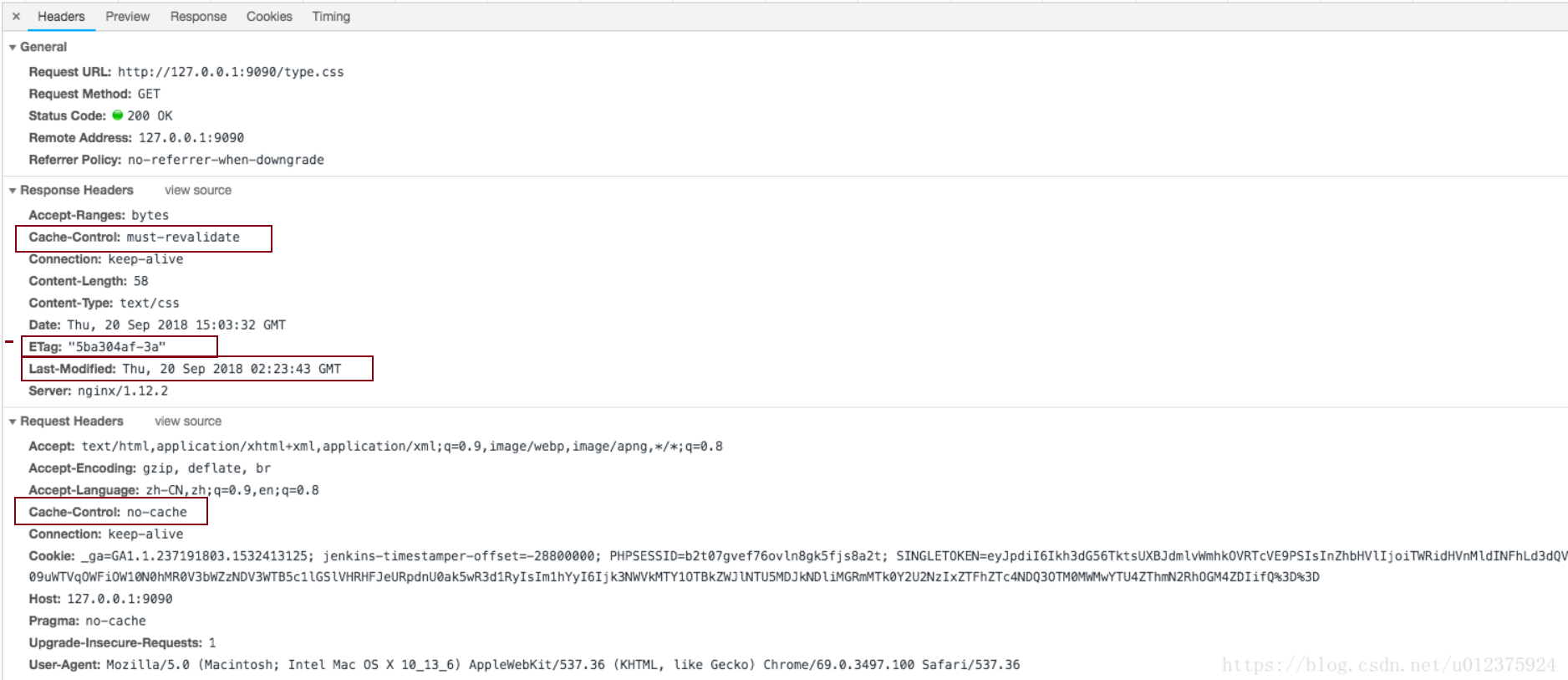Open the Preview tab
1568x680 pixels.
(127, 17)
